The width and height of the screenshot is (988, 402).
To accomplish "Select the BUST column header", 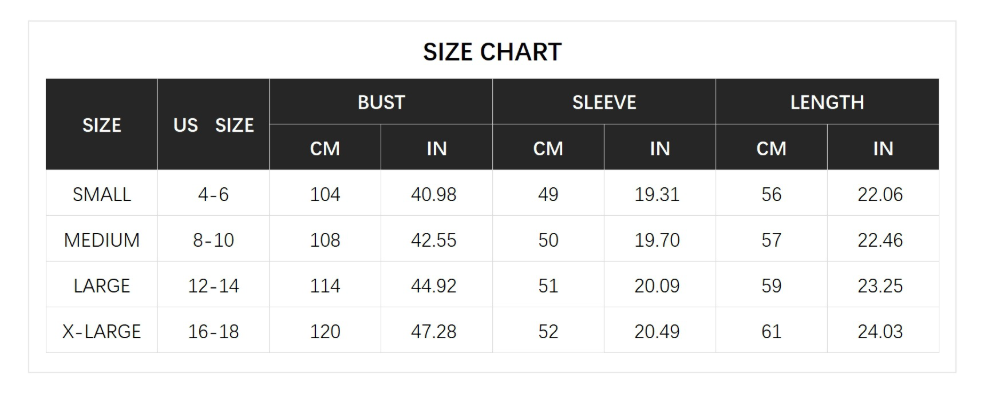I will tap(381, 102).
